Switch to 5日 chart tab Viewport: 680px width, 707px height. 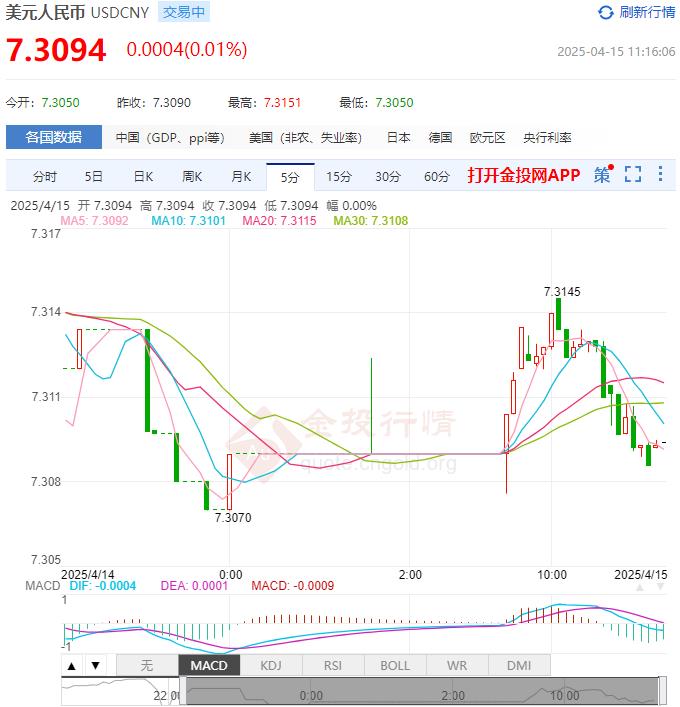point(94,177)
